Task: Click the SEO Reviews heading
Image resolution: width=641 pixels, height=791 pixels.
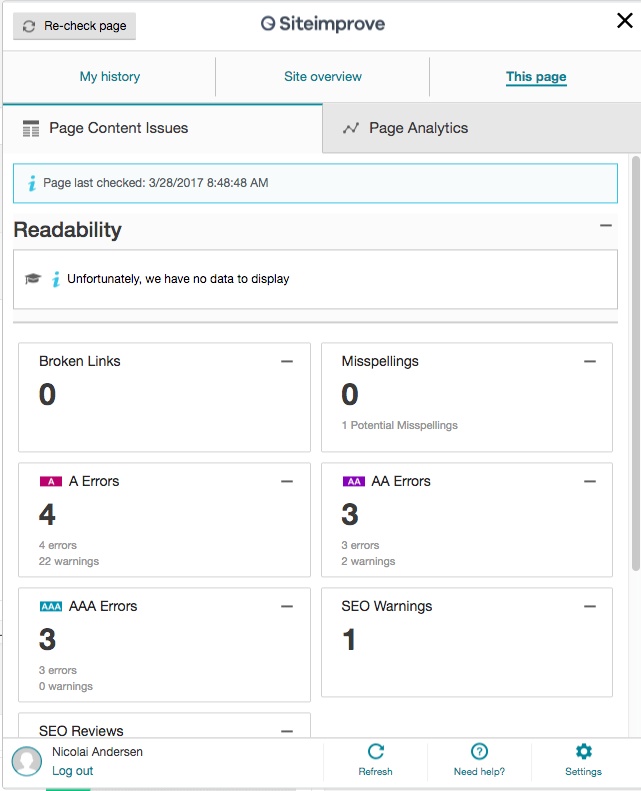Action: click(81, 731)
